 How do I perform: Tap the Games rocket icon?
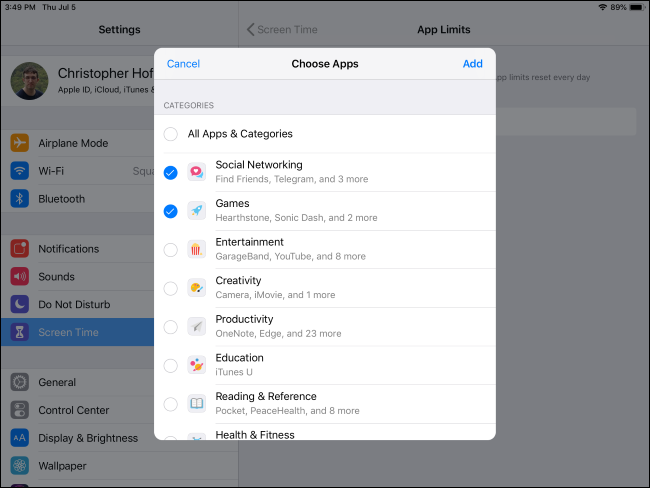(x=197, y=211)
